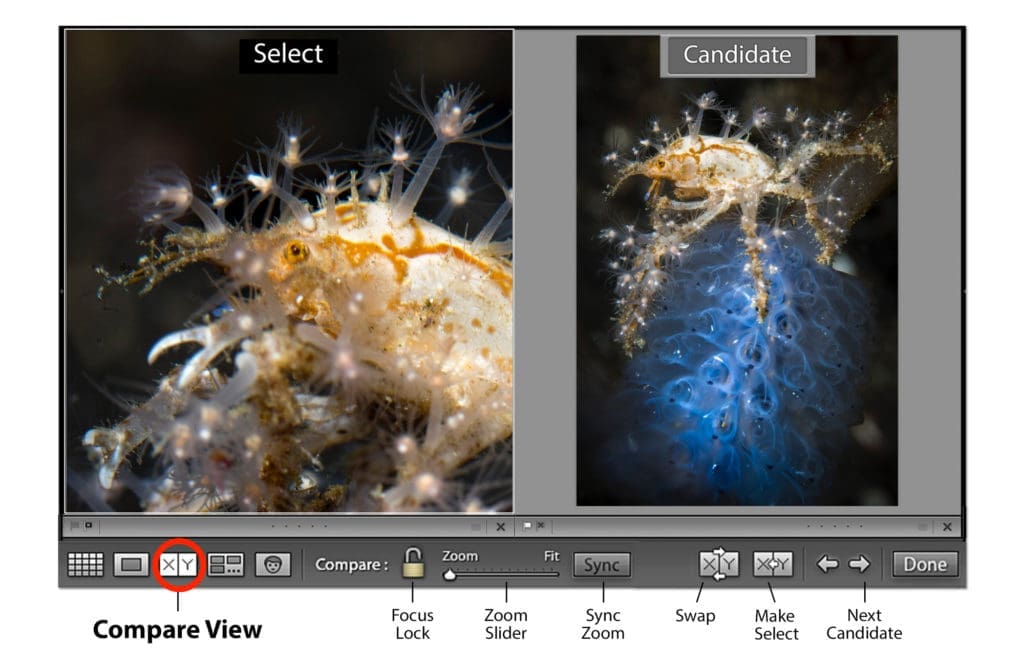Click the Make Select icon
This screenshot has width=1024, height=666.
[773, 564]
